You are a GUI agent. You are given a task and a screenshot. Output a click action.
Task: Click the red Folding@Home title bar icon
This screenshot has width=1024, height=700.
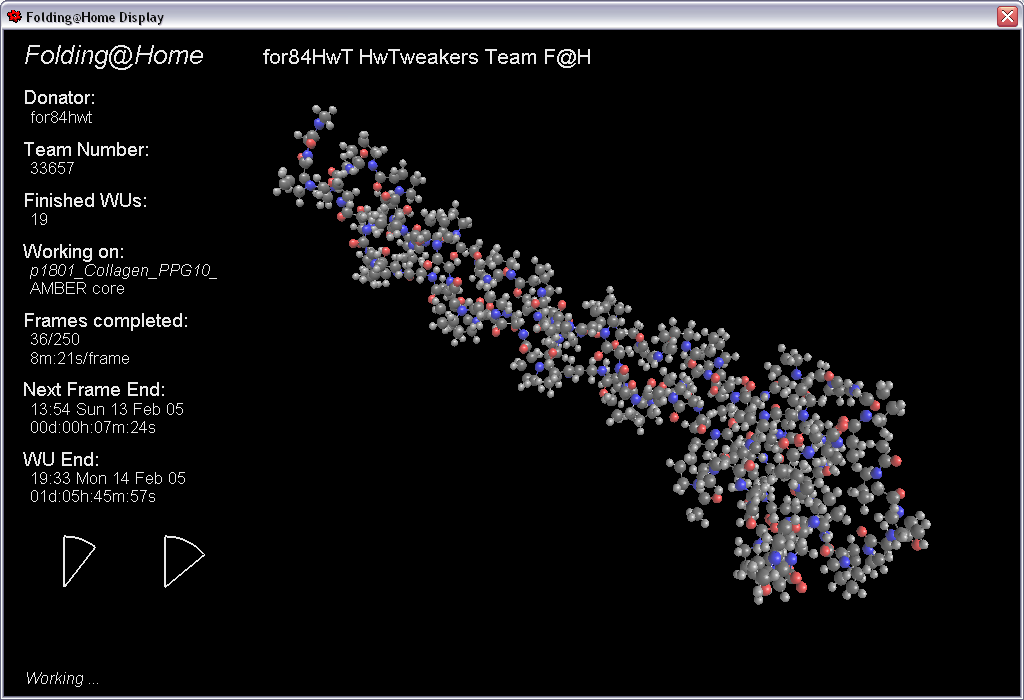click(x=14, y=17)
